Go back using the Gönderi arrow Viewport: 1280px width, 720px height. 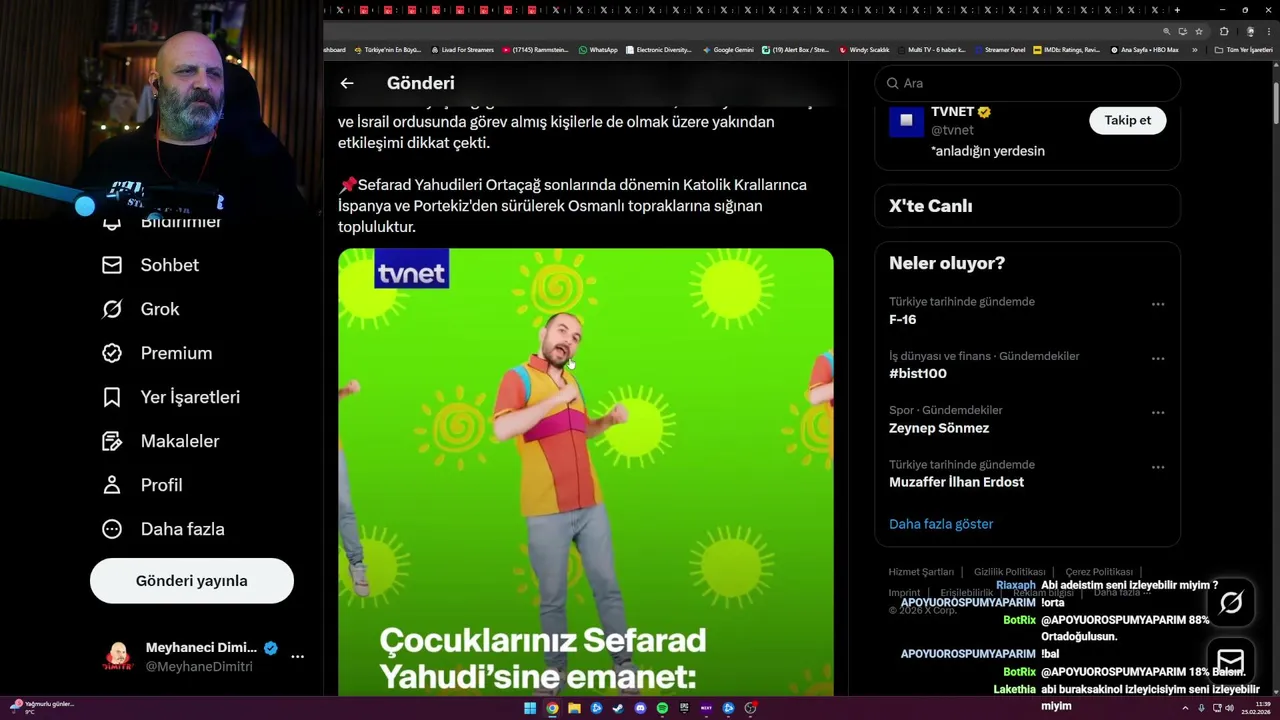click(347, 83)
